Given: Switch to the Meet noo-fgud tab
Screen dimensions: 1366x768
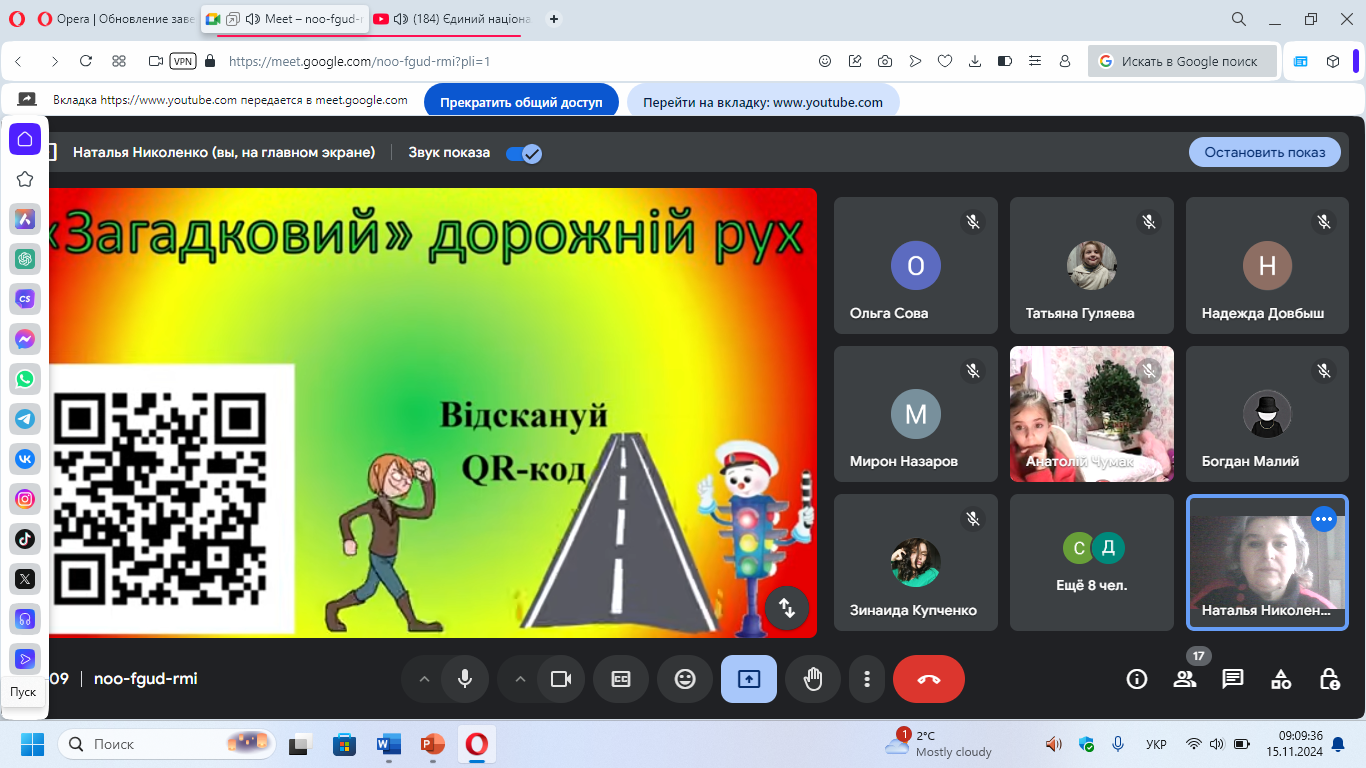Looking at the screenshot, I should [284, 19].
